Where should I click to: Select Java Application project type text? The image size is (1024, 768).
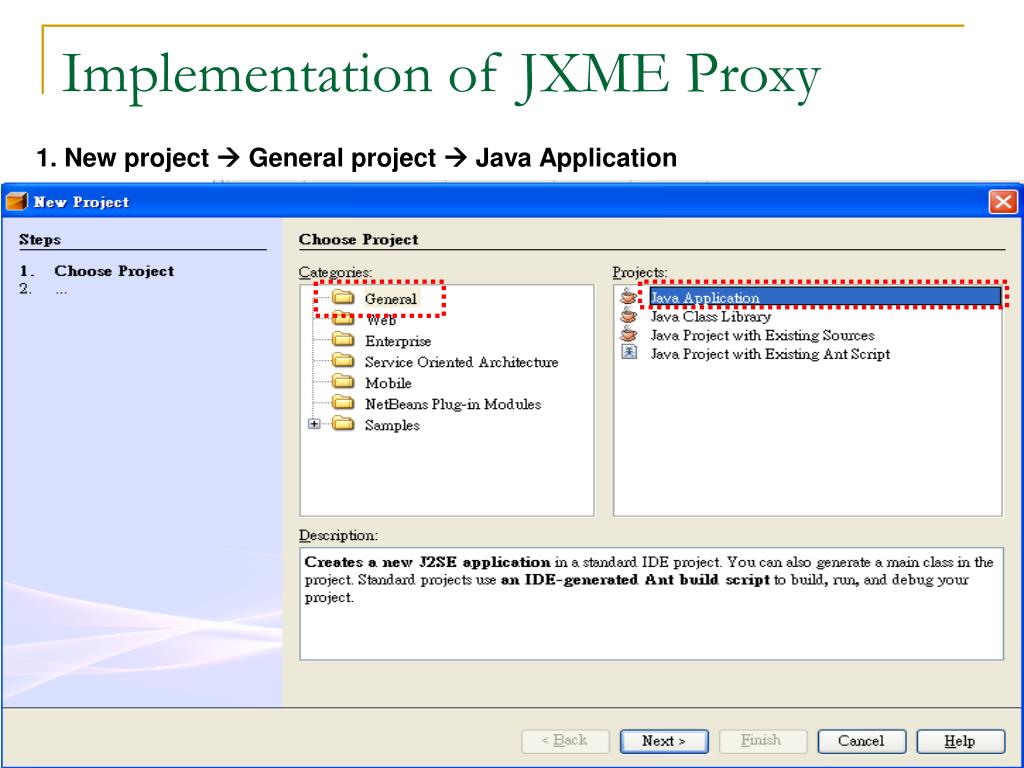[x=705, y=298]
